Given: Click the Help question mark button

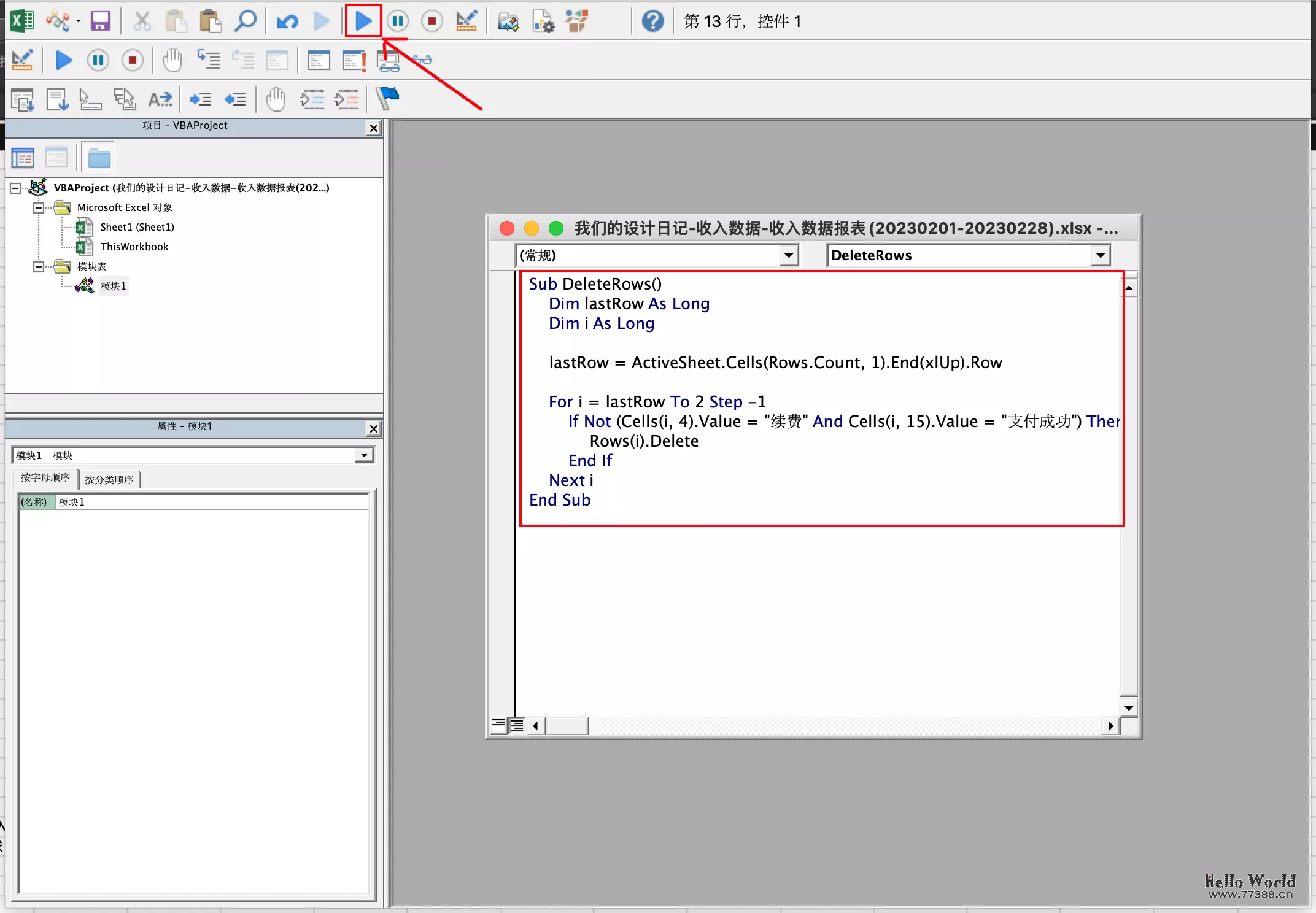Looking at the screenshot, I should pos(652,20).
